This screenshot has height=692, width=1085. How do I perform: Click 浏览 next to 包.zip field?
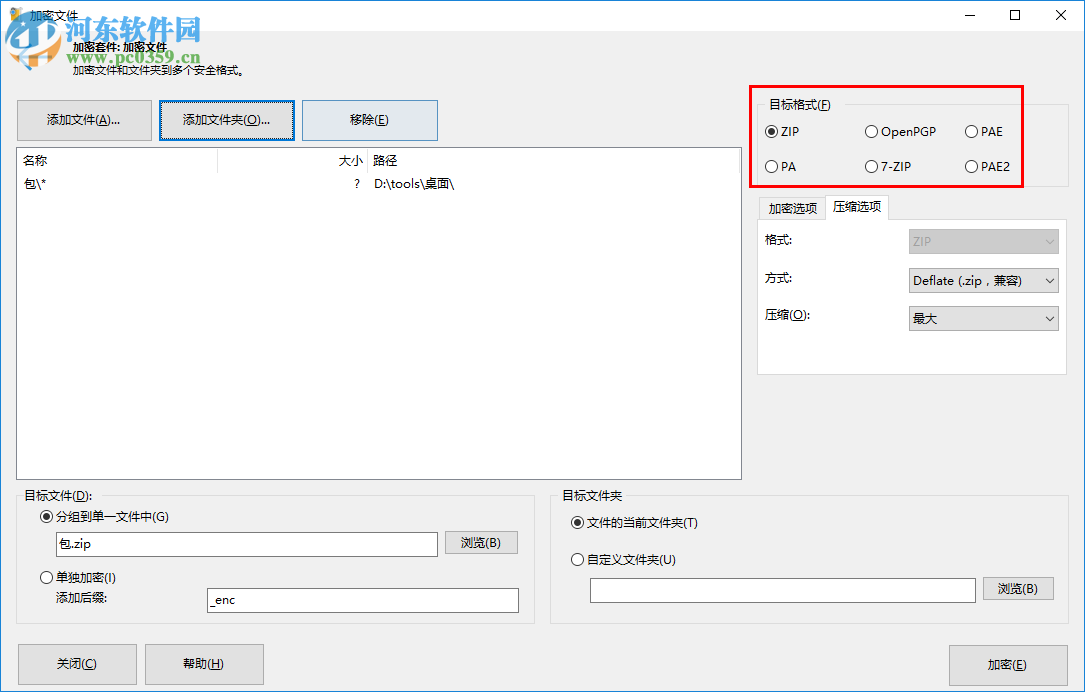(481, 542)
